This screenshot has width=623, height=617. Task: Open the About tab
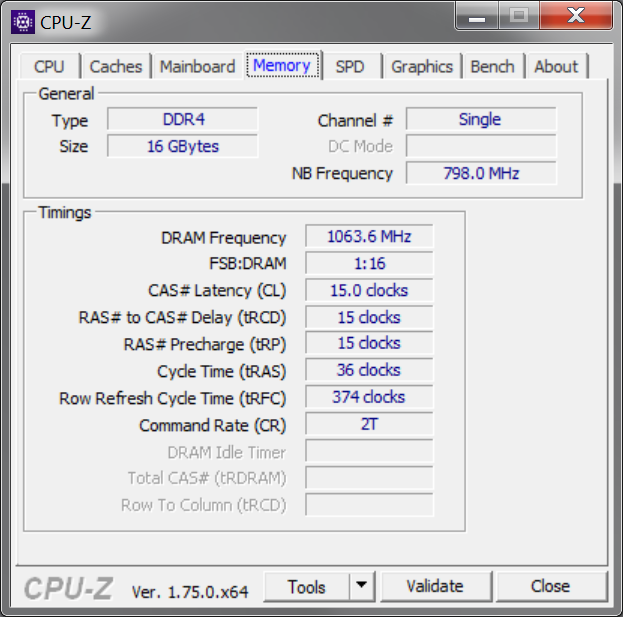point(556,66)
